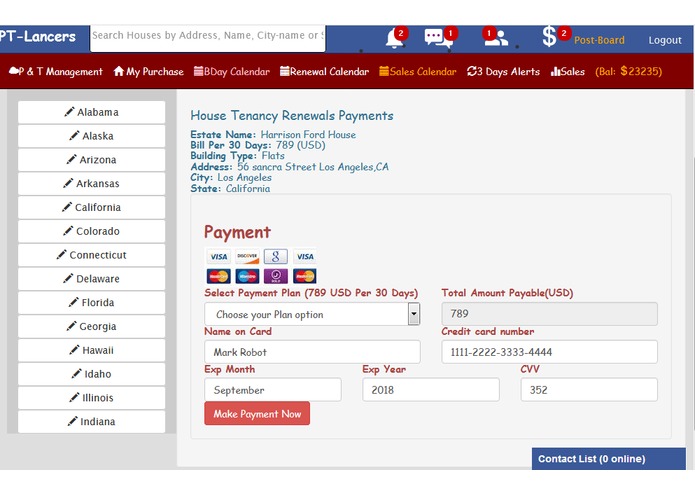
Task: Open Renewal Calendar
Action: tap(324, 71)
